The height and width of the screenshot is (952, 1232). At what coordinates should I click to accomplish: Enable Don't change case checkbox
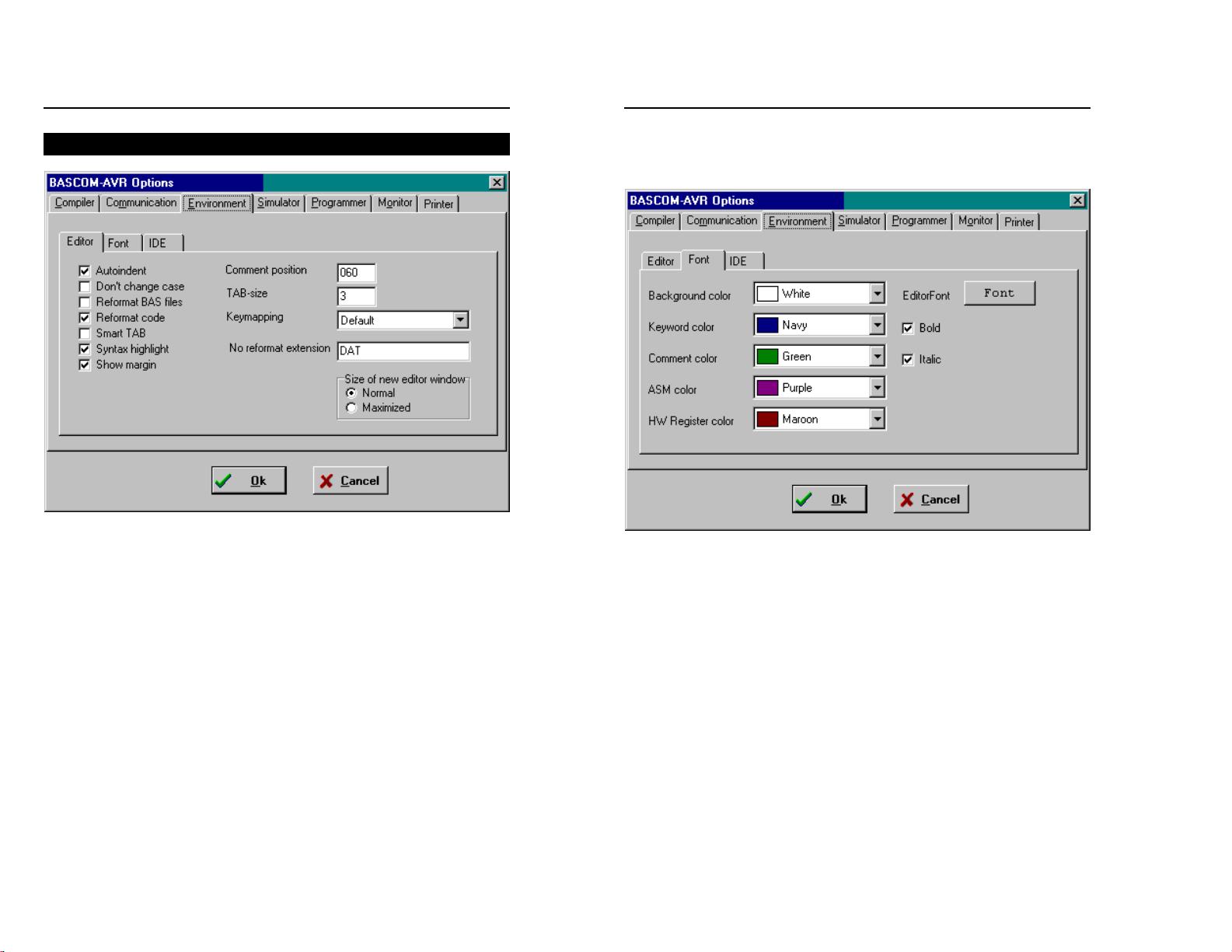point(85,287)
